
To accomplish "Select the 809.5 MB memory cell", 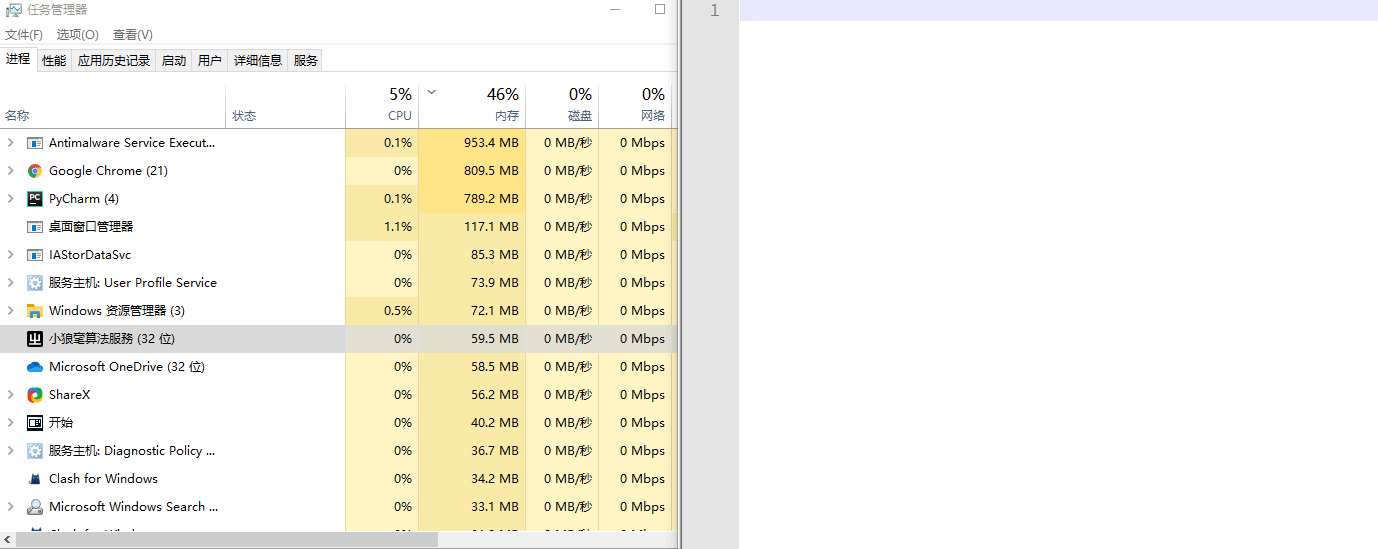I will 472,171.
